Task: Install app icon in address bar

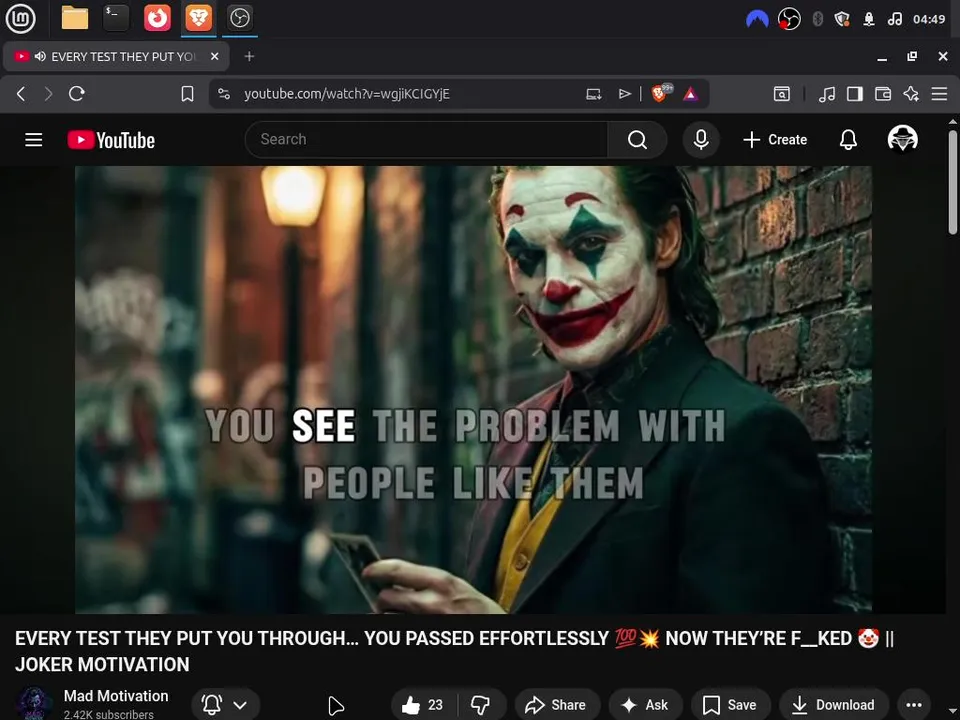Action: click(x=593, y=94)
